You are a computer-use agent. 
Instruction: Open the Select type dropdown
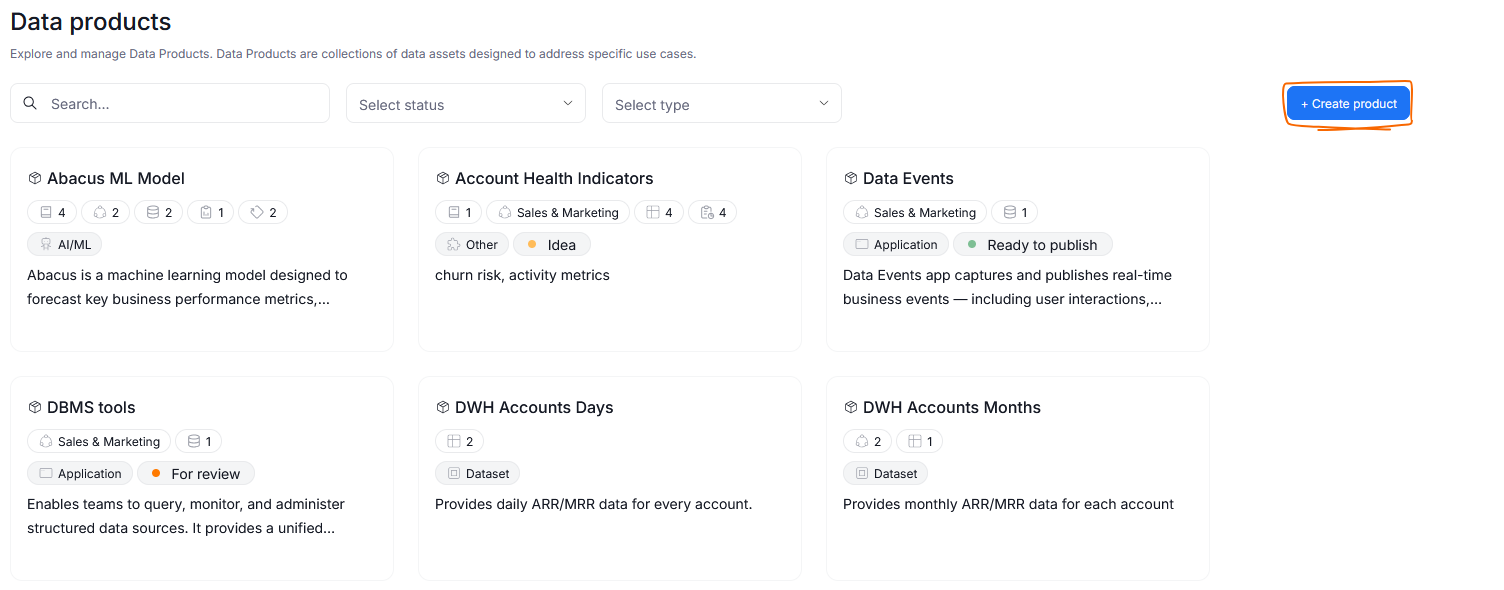(722, 103)
